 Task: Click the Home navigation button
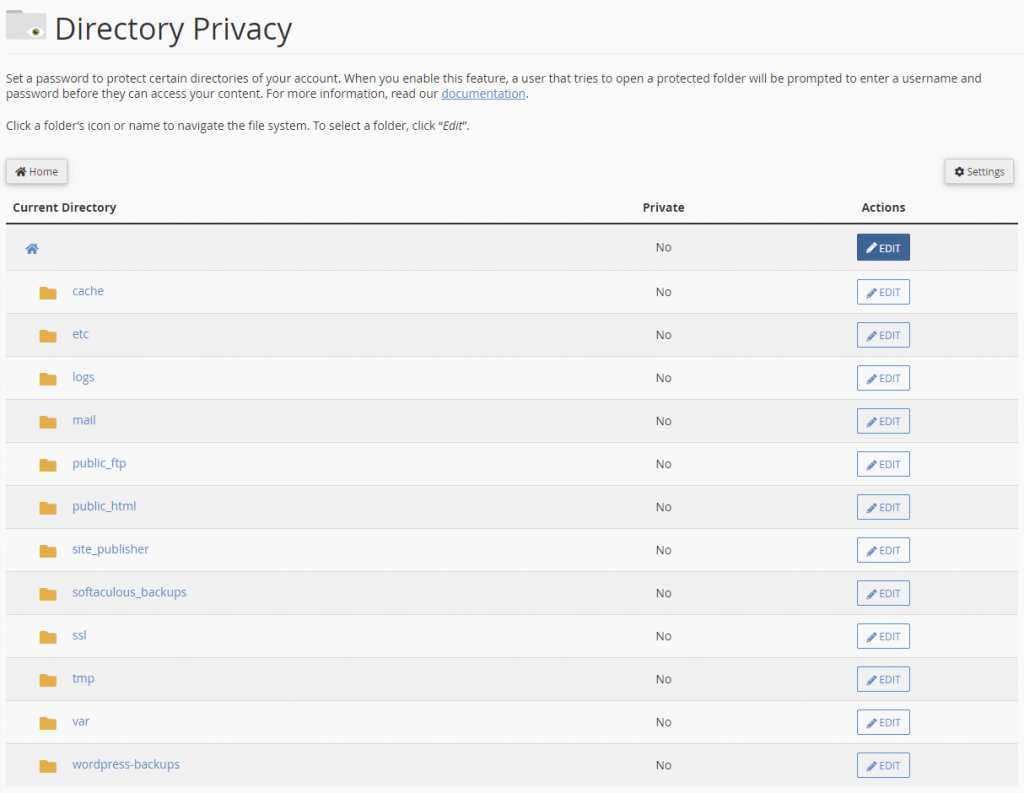click(36, 171)
